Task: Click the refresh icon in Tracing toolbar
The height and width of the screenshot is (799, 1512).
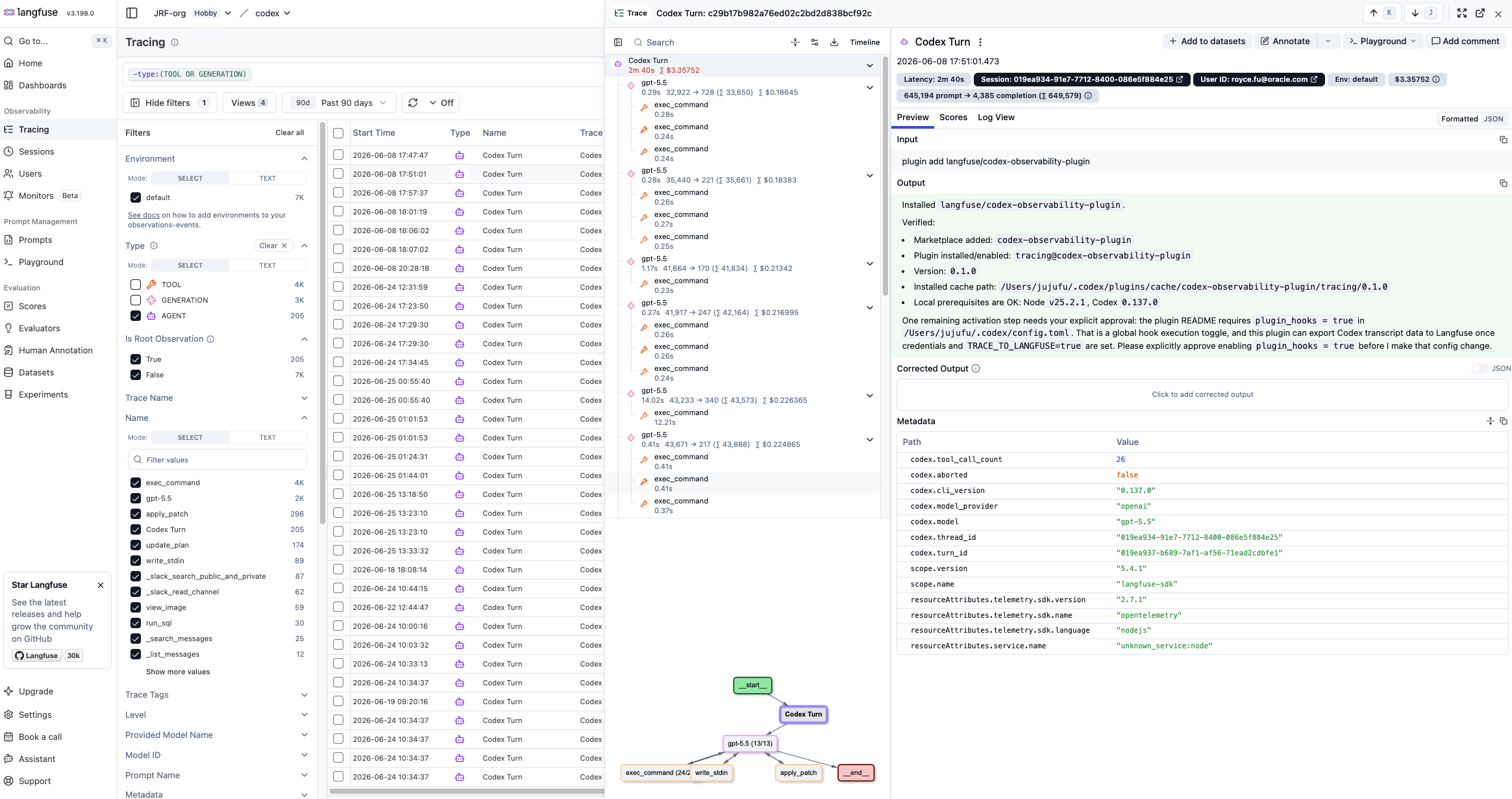Action: coord(413,103)
